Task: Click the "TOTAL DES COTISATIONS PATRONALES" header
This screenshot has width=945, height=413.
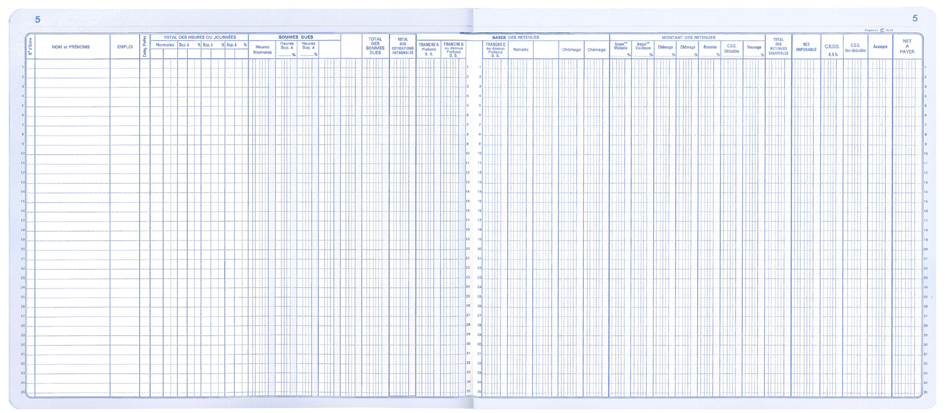Action: pos(403,46)
